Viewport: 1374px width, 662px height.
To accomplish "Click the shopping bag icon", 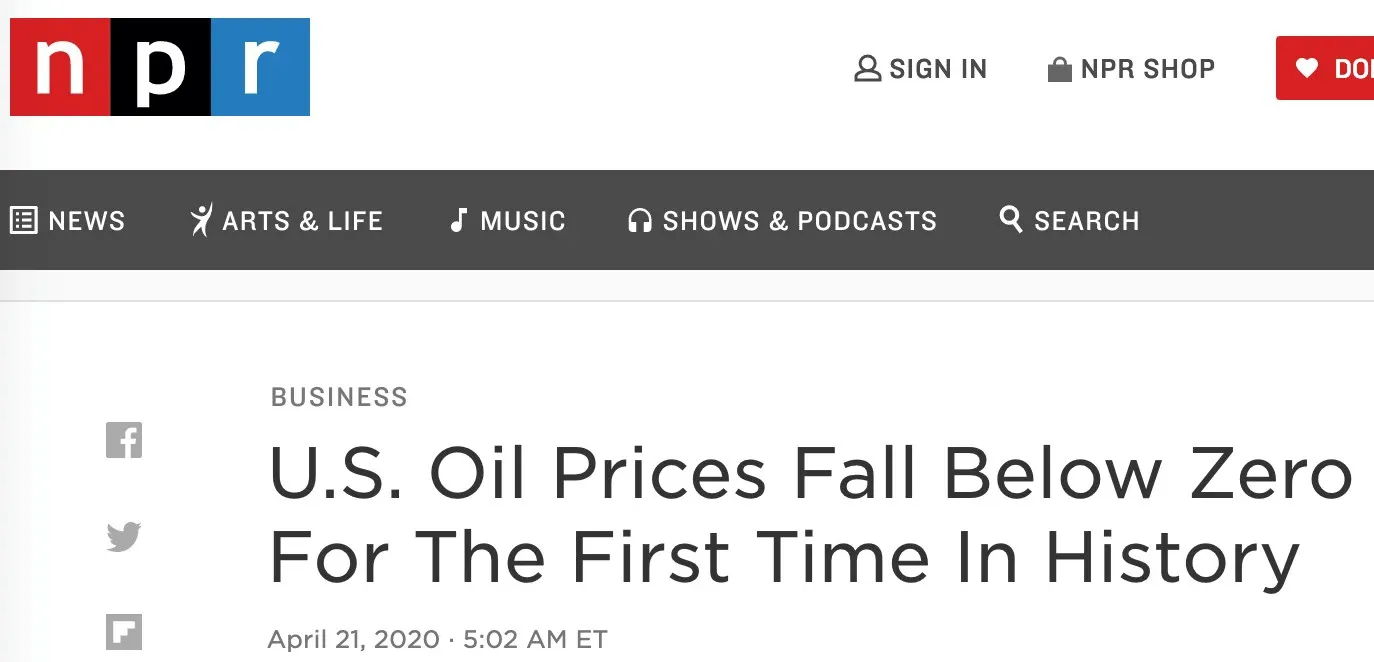I will tap(1059, 69).
